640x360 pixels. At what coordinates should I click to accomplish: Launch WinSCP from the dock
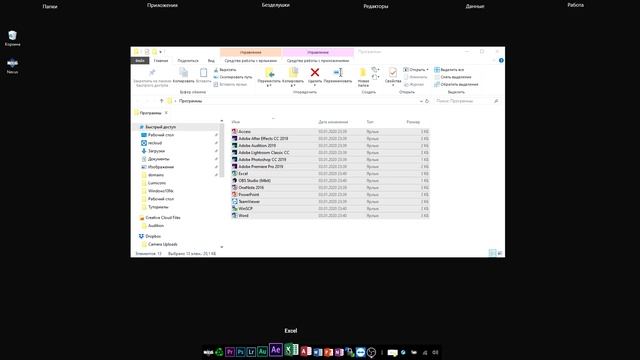350,352
